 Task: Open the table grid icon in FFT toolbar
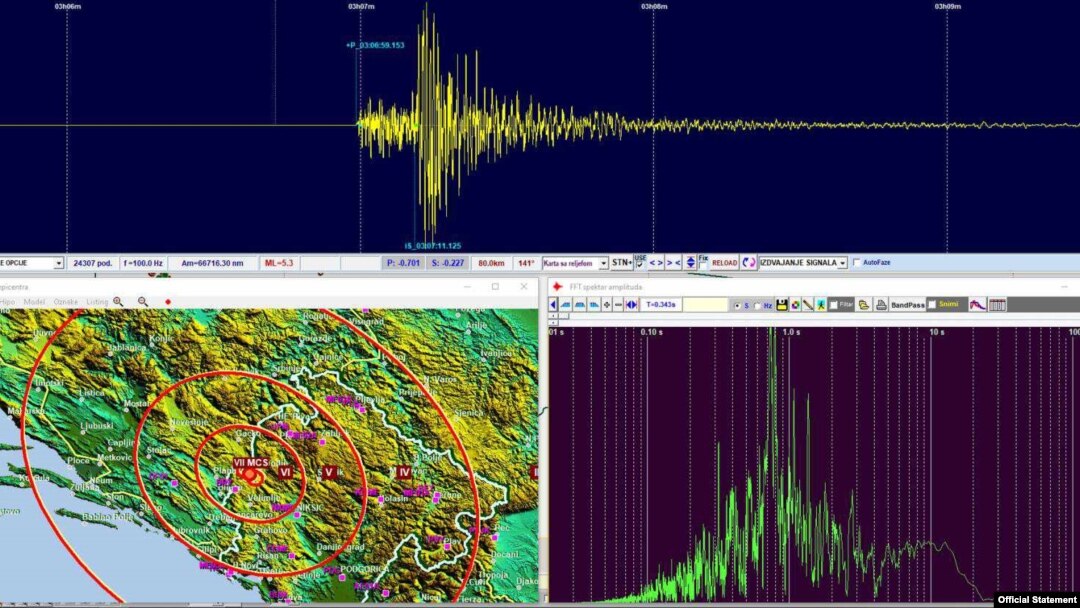tap(997, 304)
